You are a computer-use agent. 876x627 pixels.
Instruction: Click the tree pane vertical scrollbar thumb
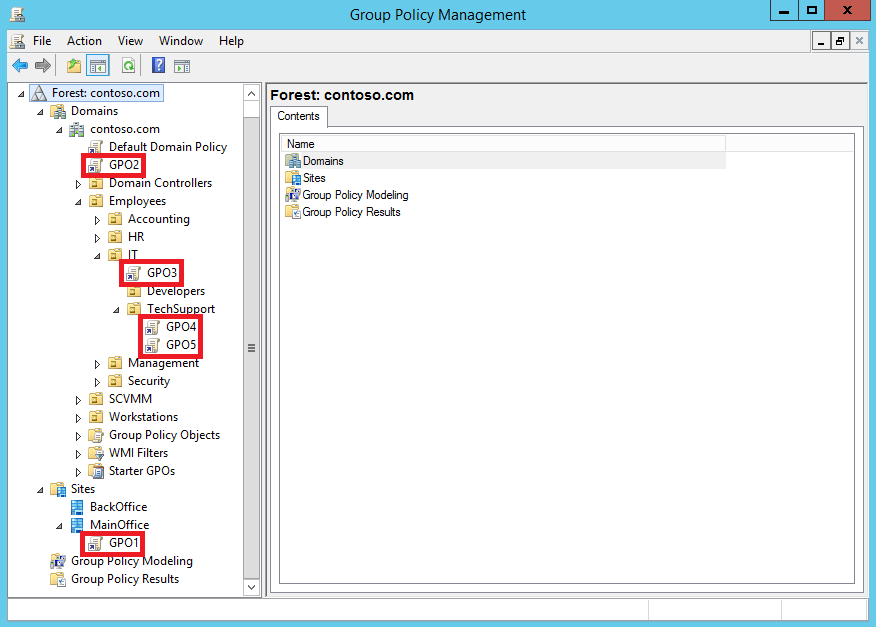[251, 348]
